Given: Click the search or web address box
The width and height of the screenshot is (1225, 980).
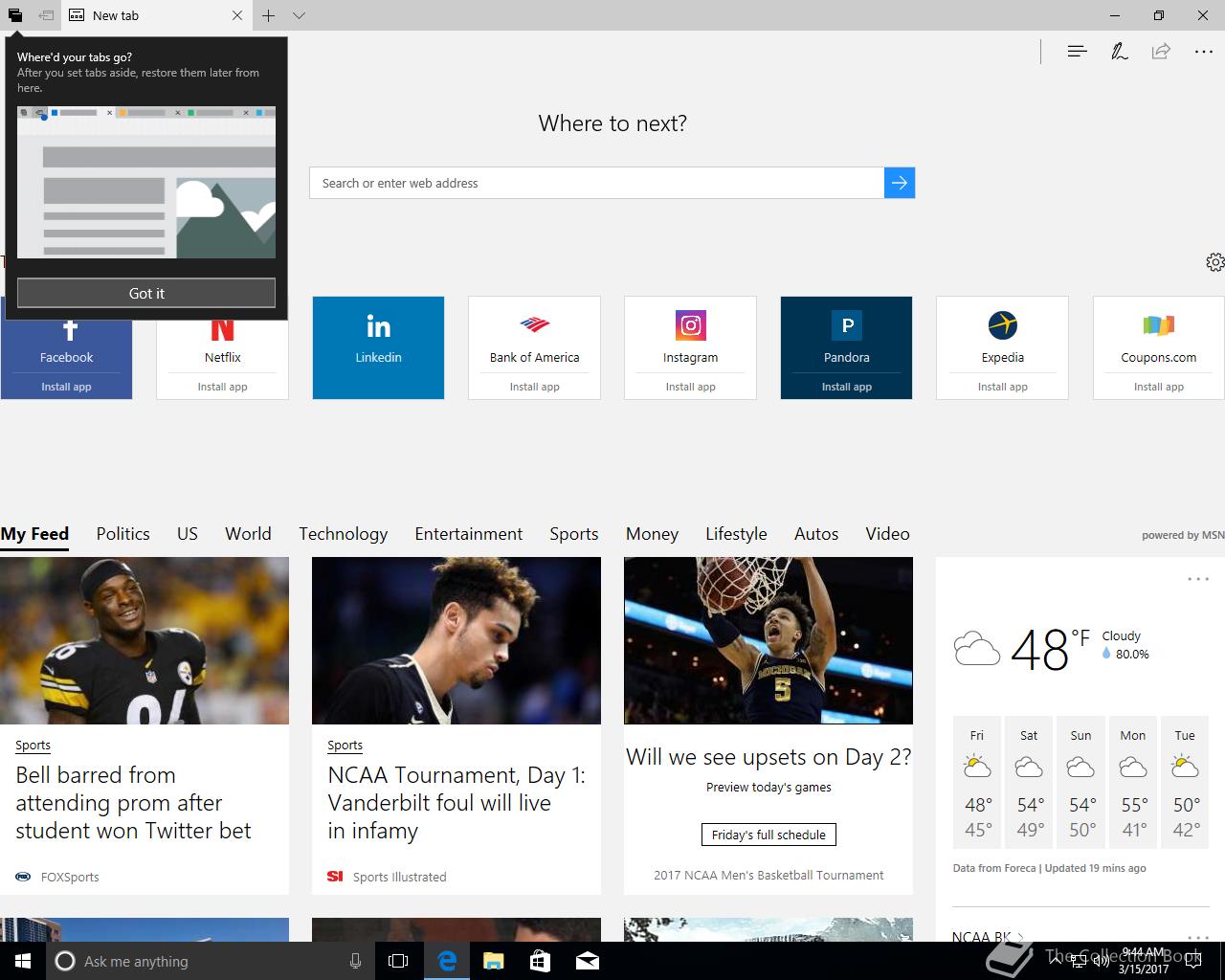Looking at the screenshot, I should tap(596, 183).
